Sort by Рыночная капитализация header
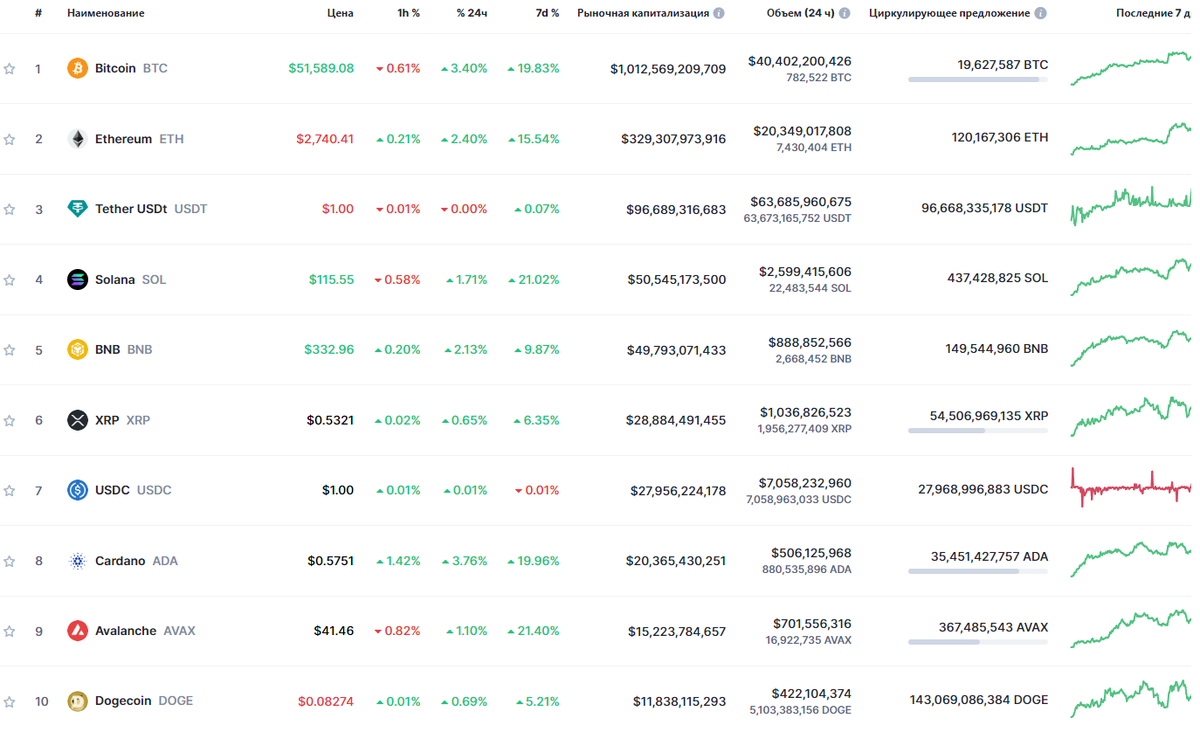This screenshot has height=732, width=1200. click(x=643, y=13)
